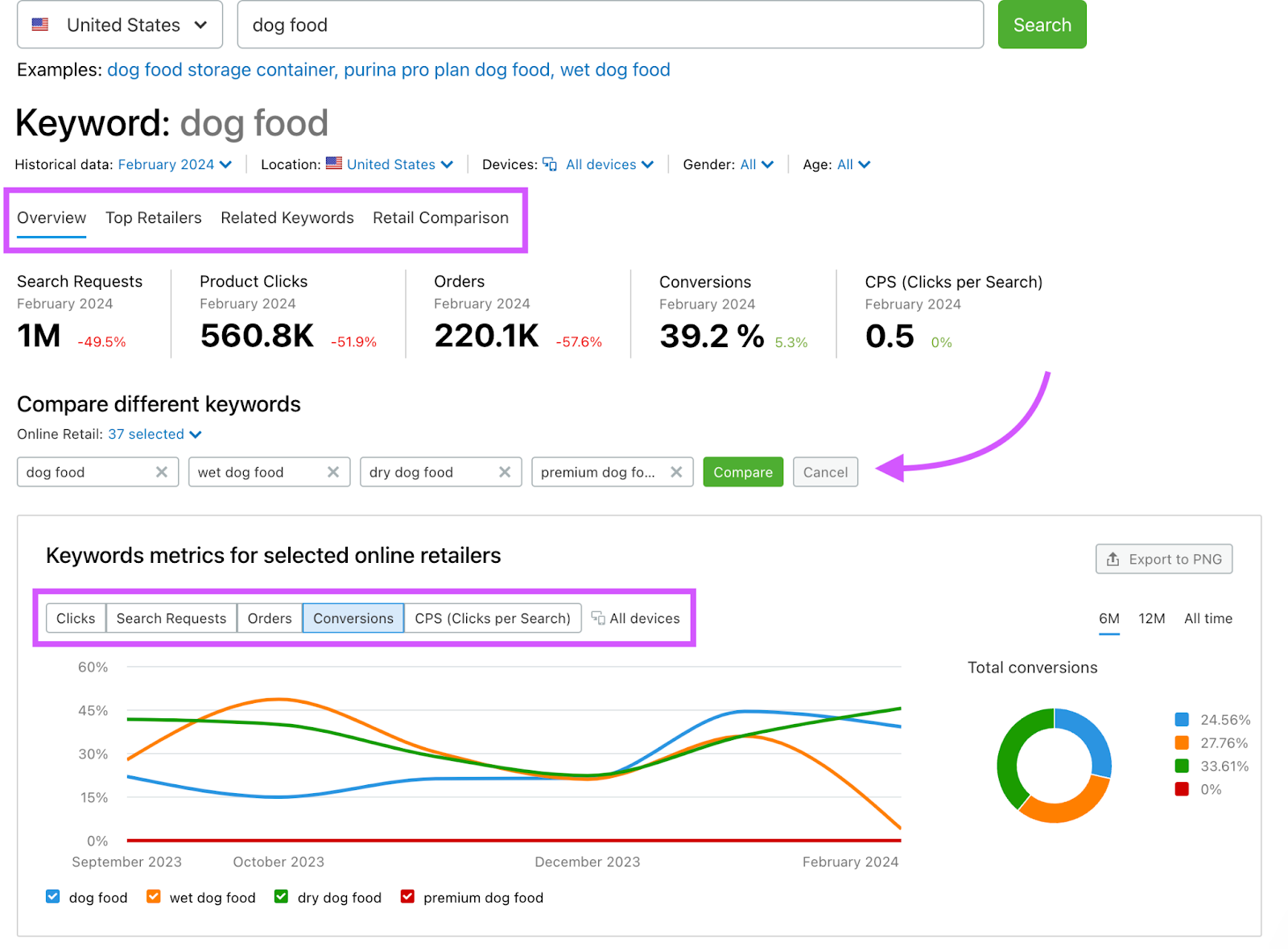The width and height of the screenshot is (1288, 951).
Task: Remove the 'dog food' keyword chip
Action: pyautogui.click(x=161, y=472)
